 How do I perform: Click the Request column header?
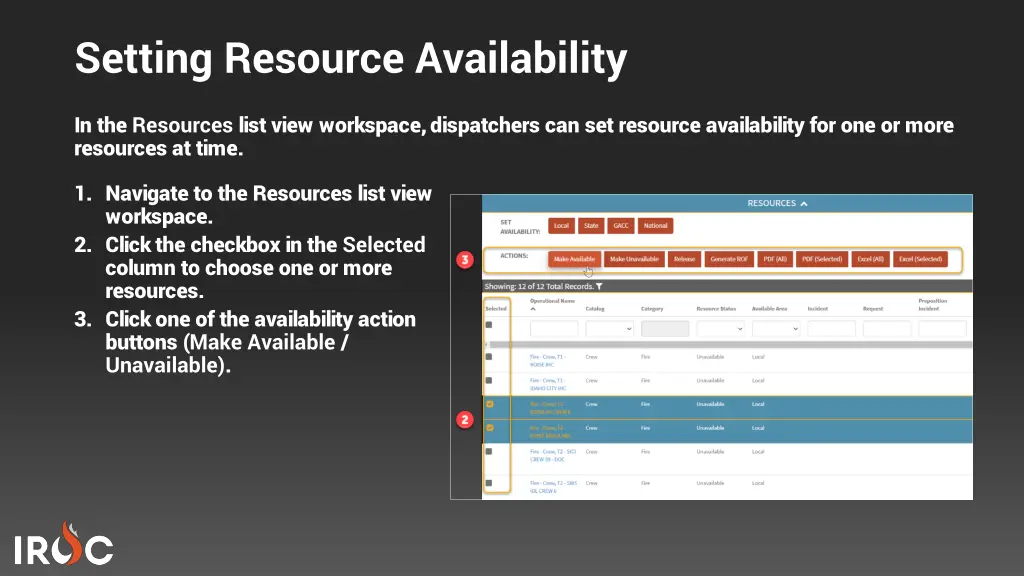pyautogui.click(x=873, y=308)
